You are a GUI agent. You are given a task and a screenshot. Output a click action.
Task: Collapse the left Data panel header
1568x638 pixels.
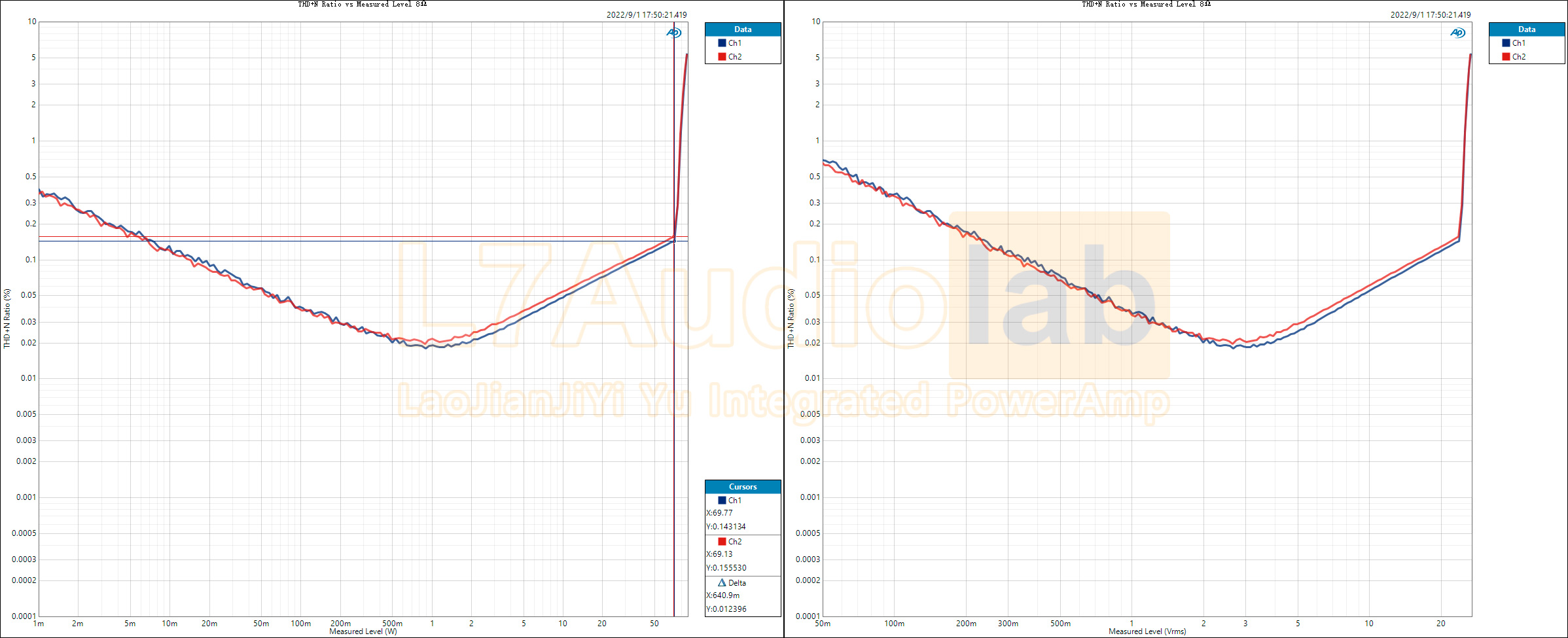pyautogui.click(x=743, y=29)
